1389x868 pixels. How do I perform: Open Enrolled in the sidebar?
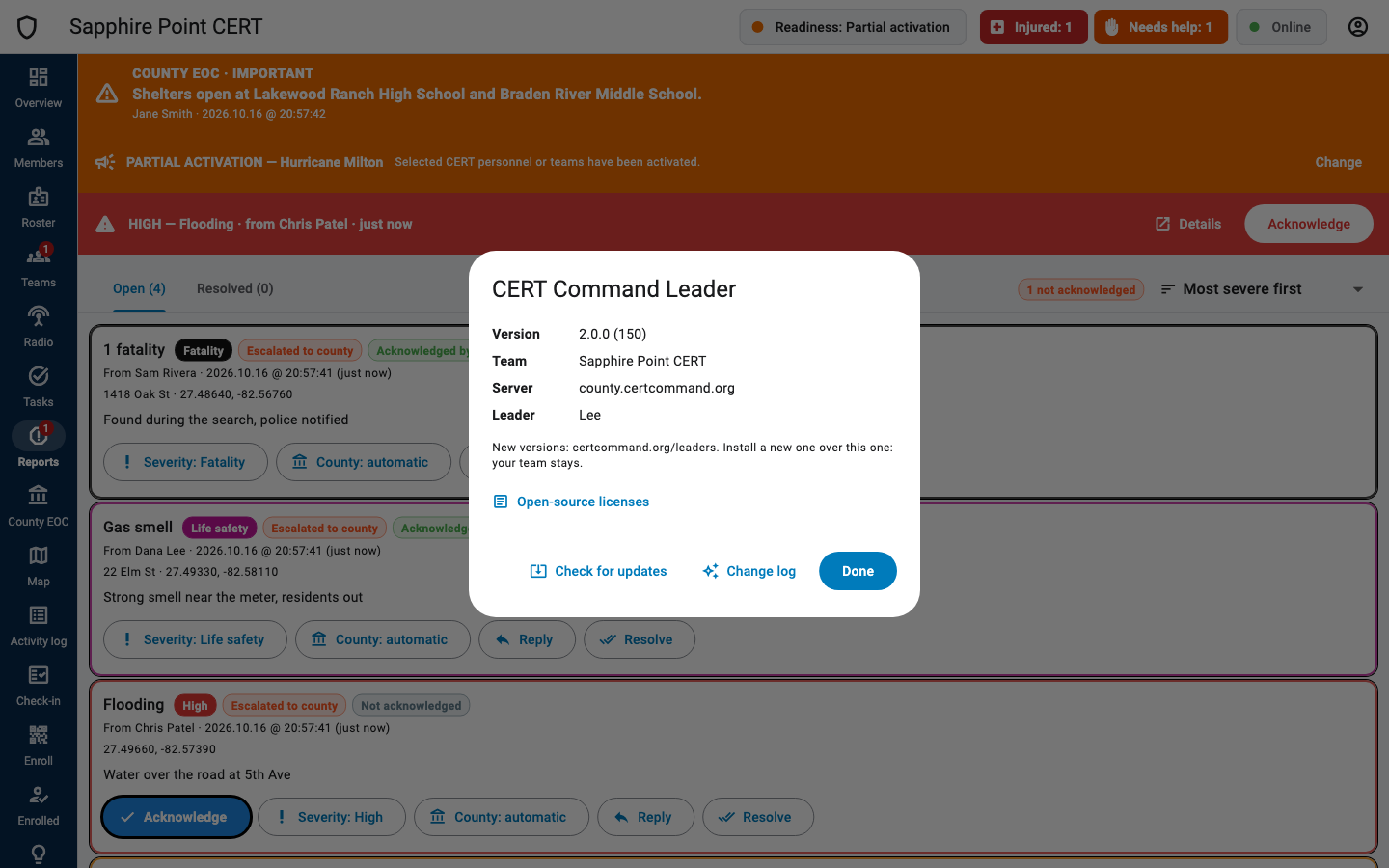[x=39, y=805]
